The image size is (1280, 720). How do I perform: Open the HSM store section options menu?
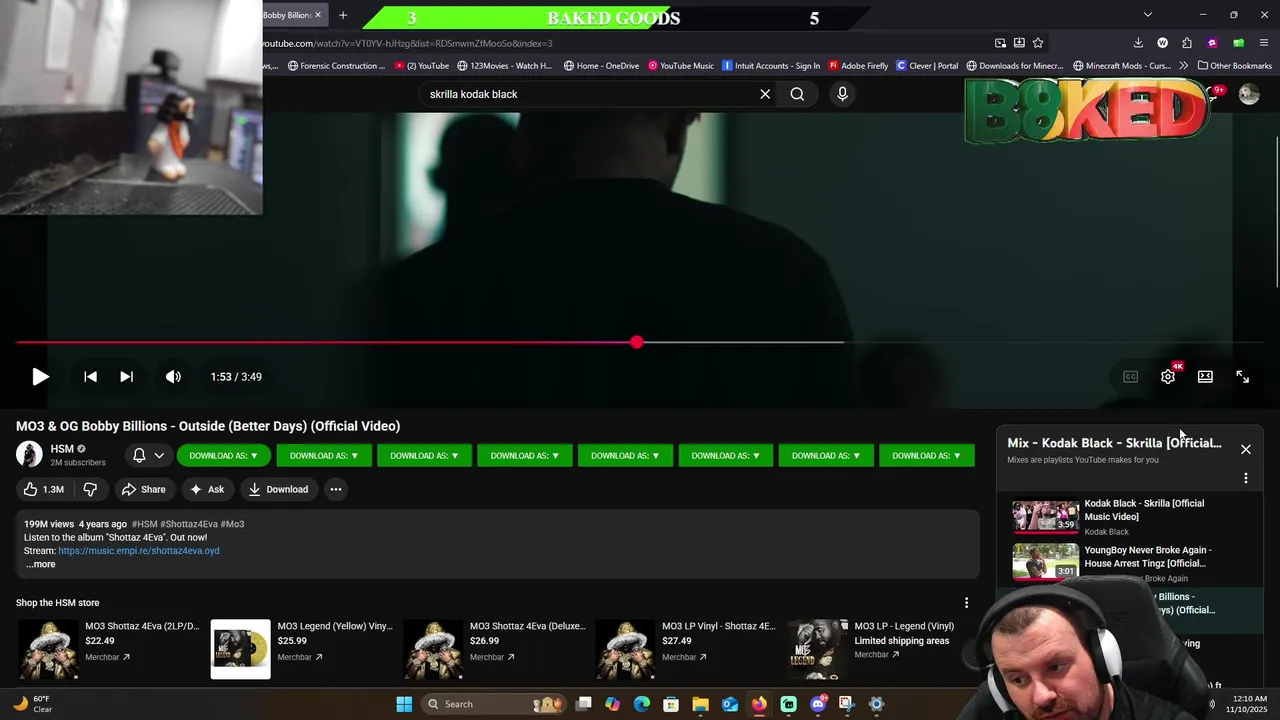(x=966, y=603)
